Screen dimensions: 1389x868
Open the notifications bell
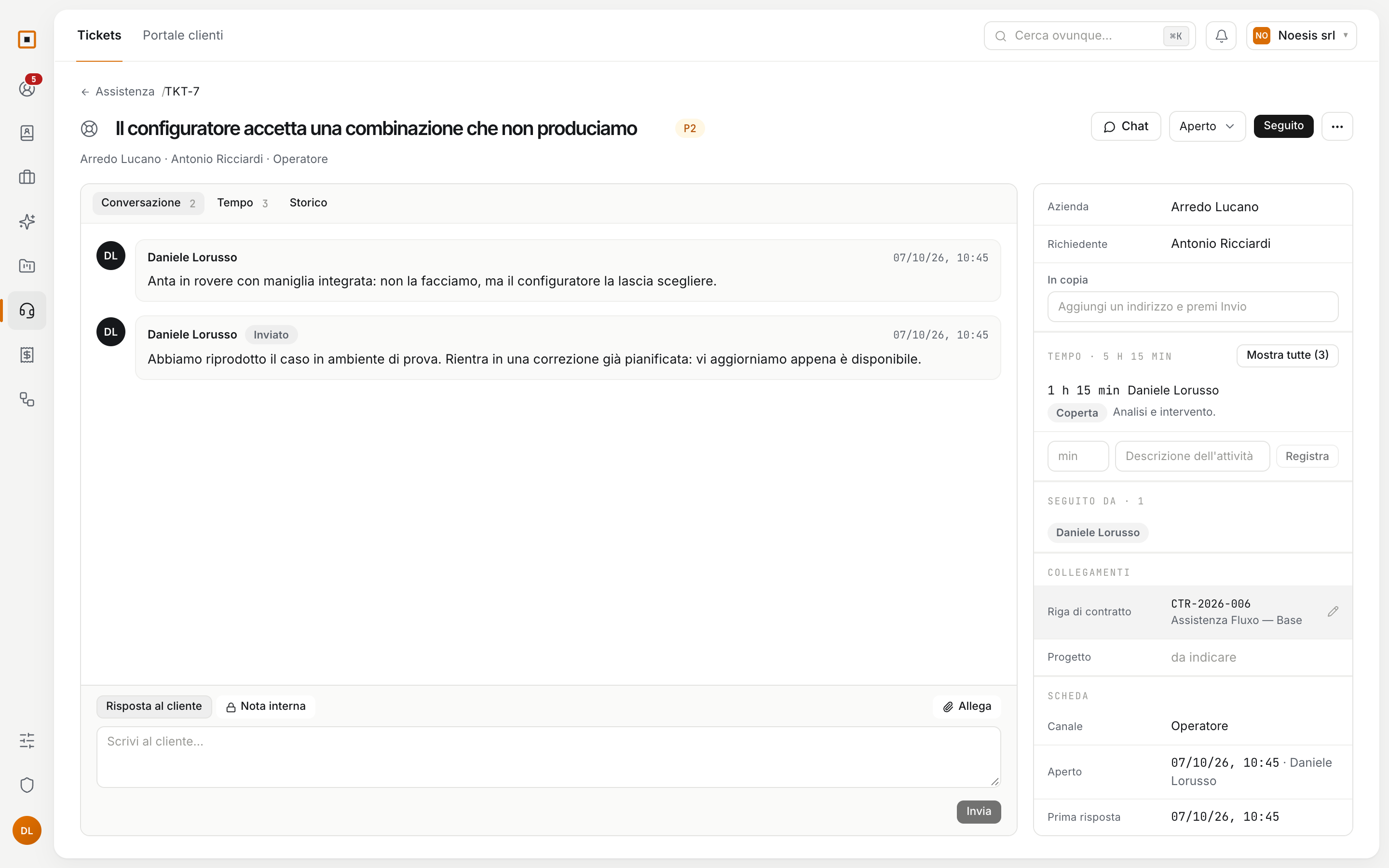tap(1221, 36)
